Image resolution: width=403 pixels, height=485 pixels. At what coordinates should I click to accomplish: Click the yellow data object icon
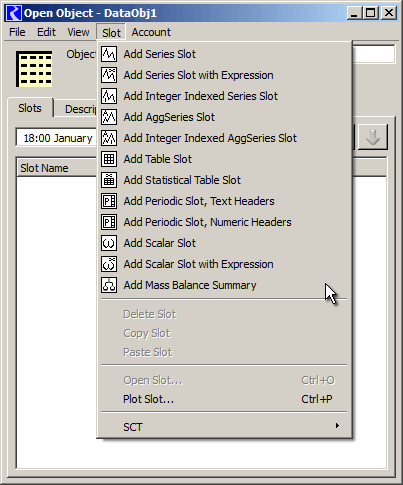coord(34,69)
